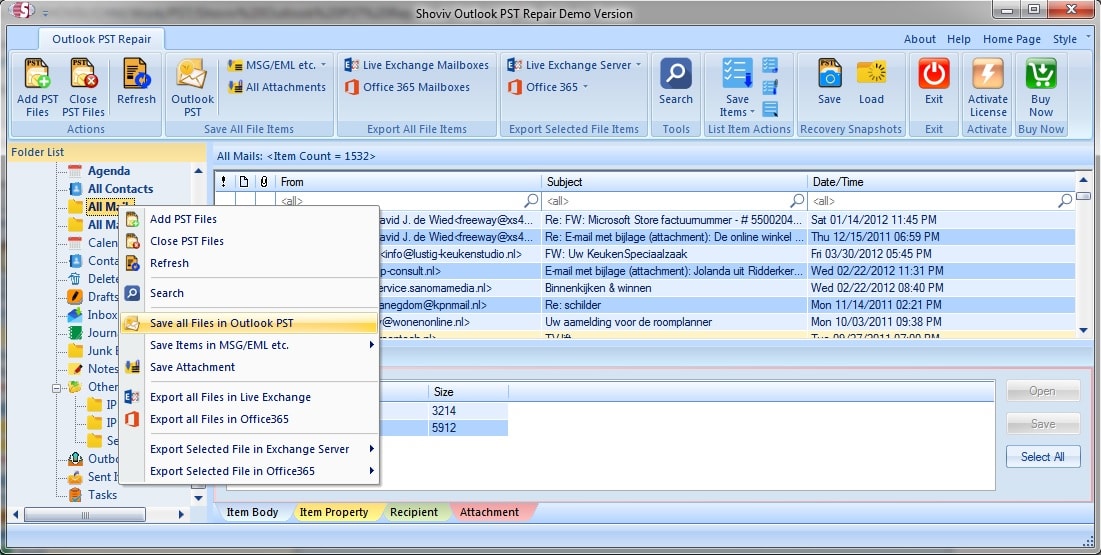Click the attachment paperclip column header

pos(264,181)
